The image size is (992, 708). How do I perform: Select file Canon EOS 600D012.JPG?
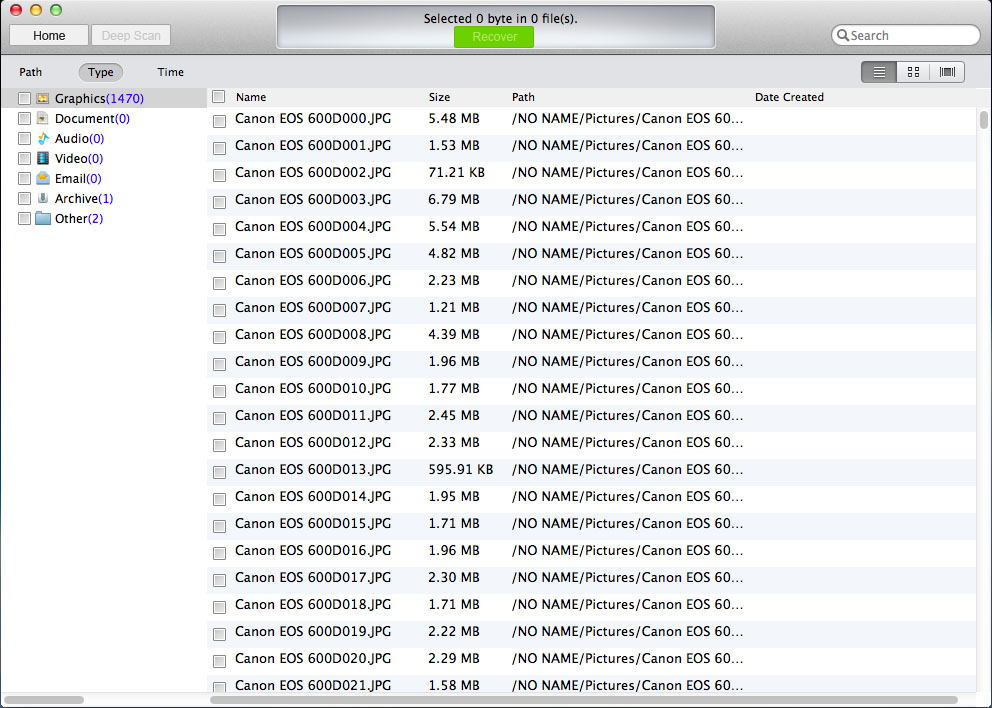313,442
